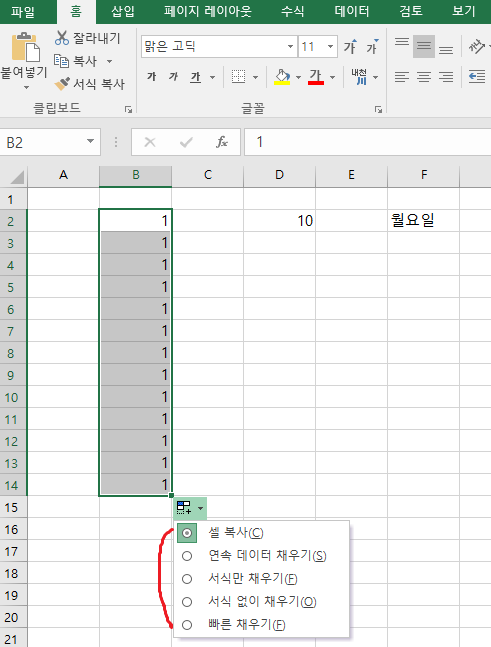Viewport: 491px width, 647px height.
Task: Open the font name dropdown 맑은 고딕
Action: click(x=290, y=47)
